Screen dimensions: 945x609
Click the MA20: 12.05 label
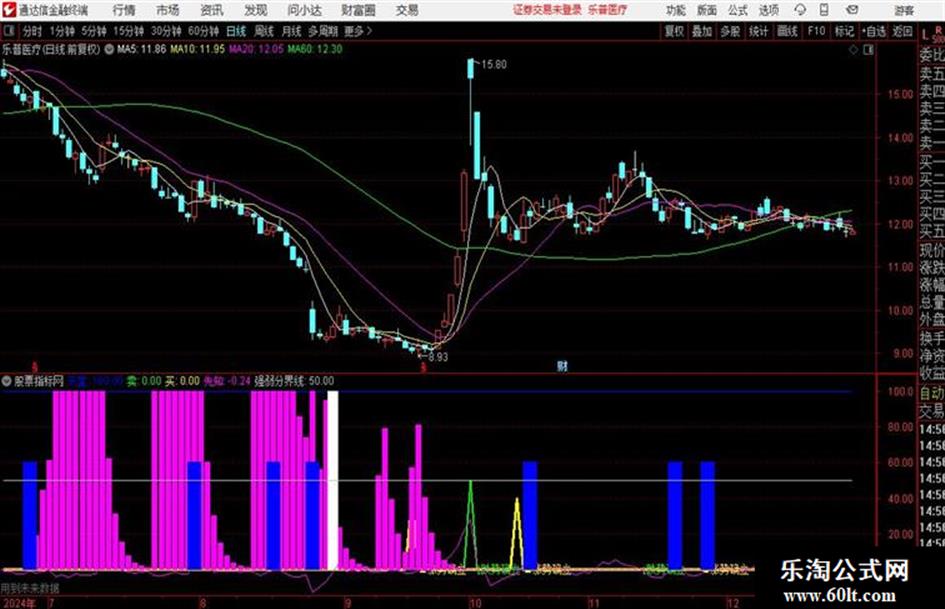coord(256,49)
